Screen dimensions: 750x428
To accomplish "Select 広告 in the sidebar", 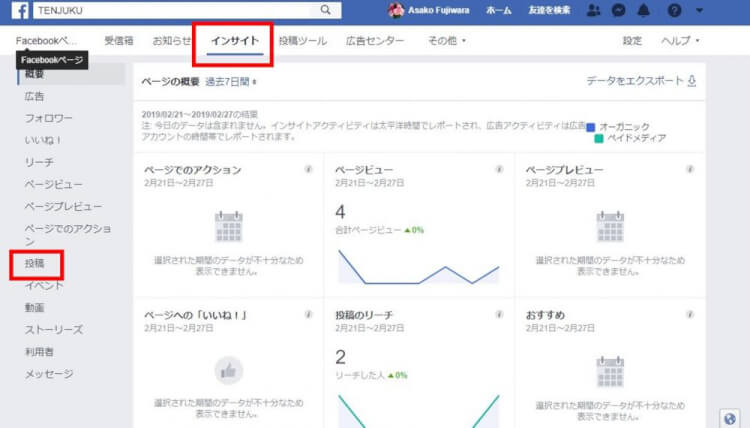I will coord(34,96).
